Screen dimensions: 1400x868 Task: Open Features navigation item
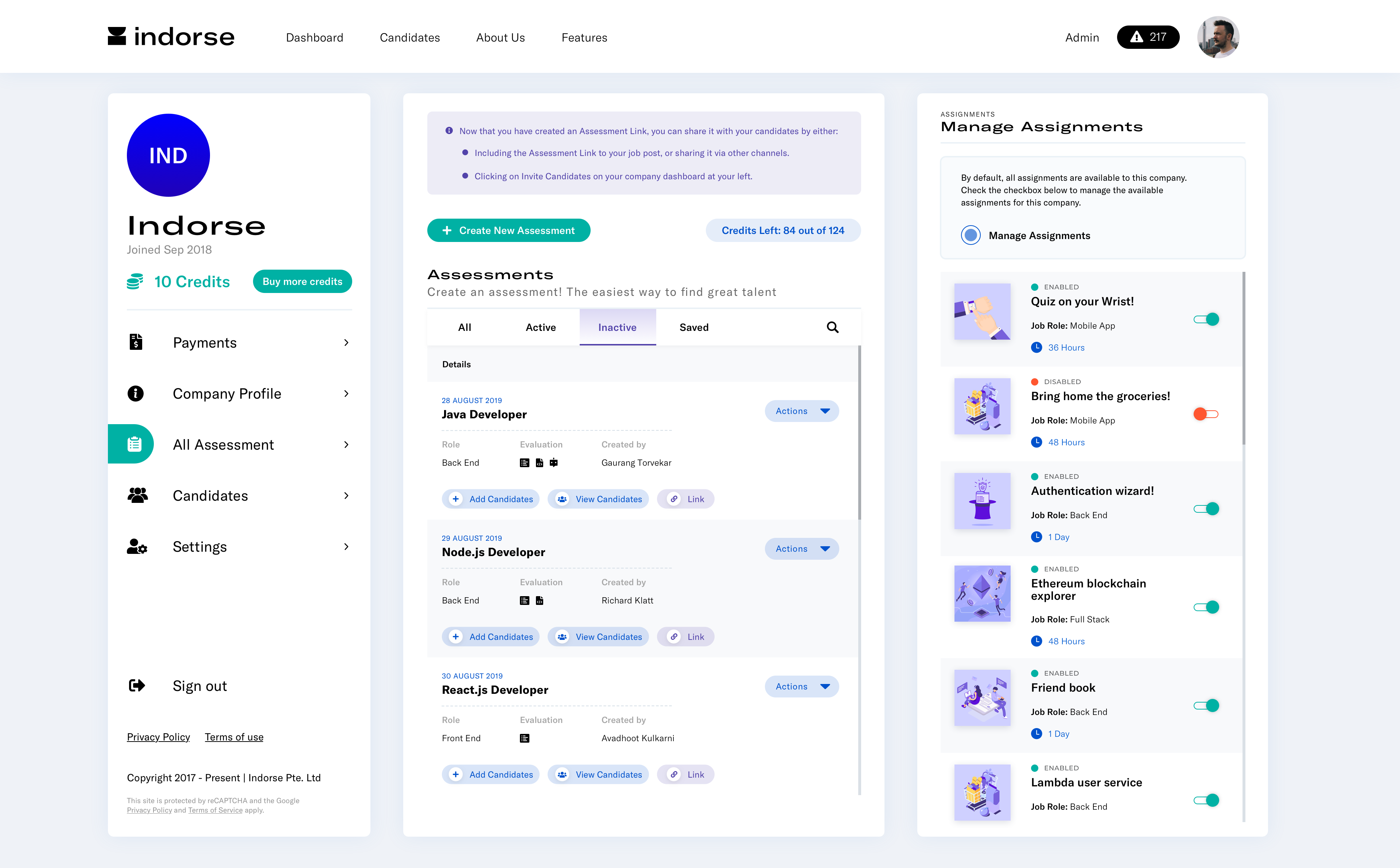coord(584,37)
